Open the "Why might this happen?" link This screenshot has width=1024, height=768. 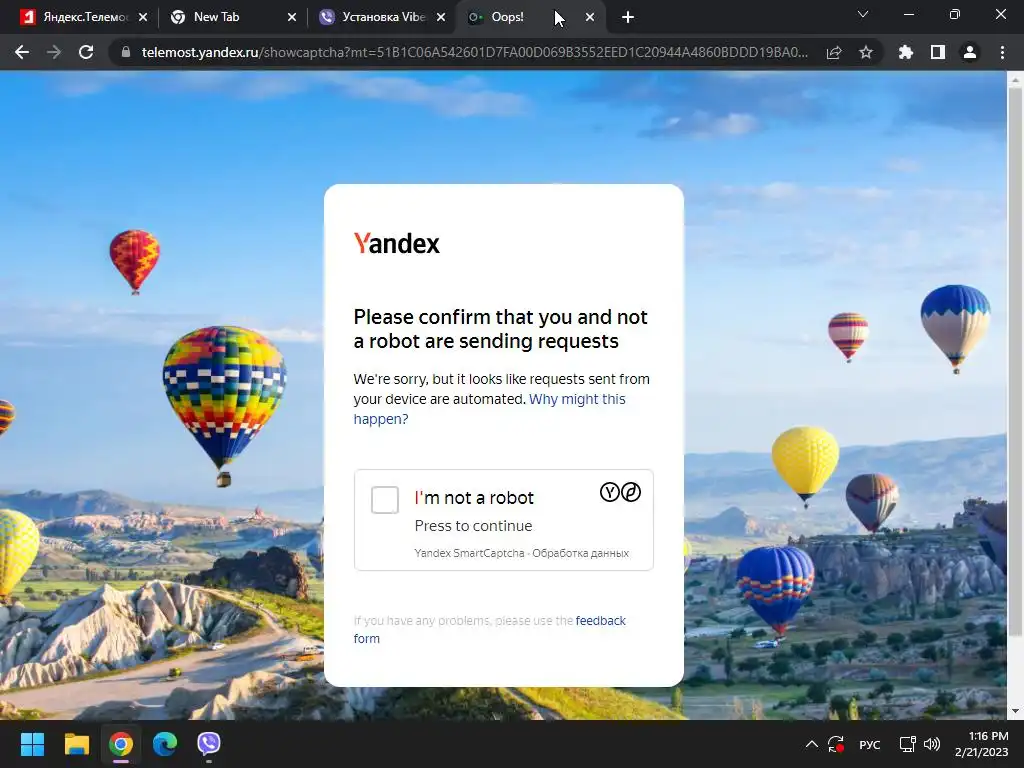(x=489, y=409)
